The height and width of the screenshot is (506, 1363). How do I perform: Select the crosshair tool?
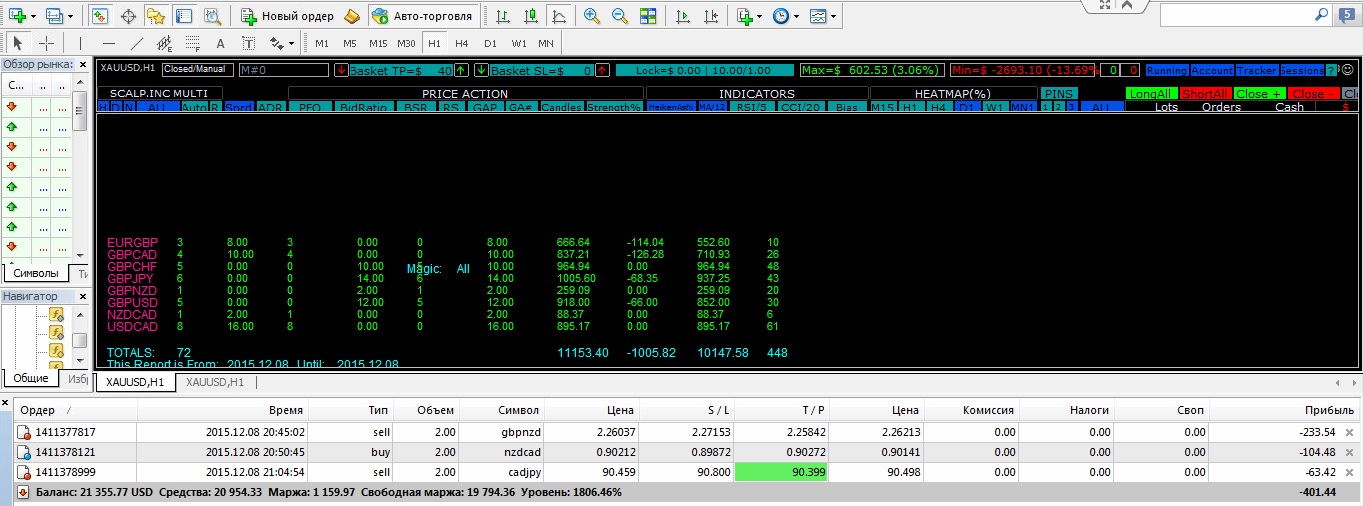[x=46, y=44]
